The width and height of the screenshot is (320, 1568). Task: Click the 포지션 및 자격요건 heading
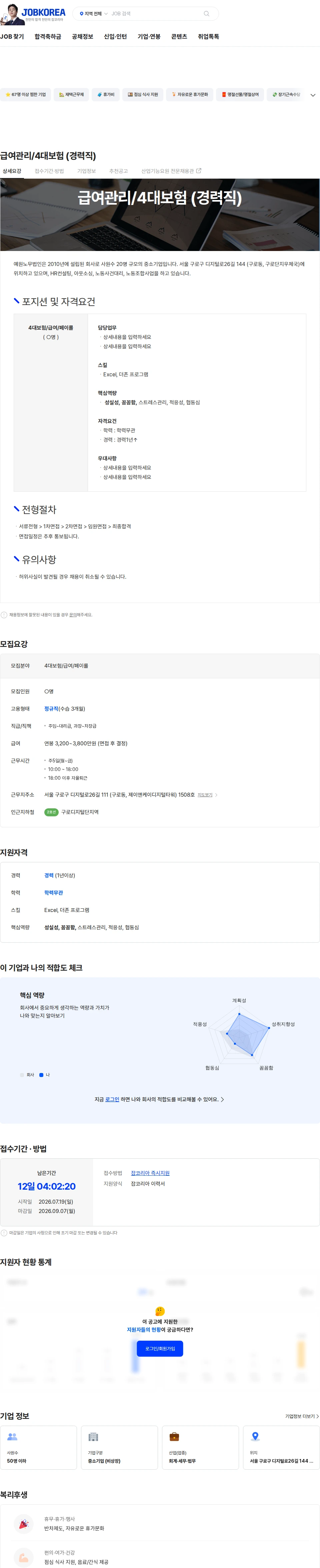58,302
